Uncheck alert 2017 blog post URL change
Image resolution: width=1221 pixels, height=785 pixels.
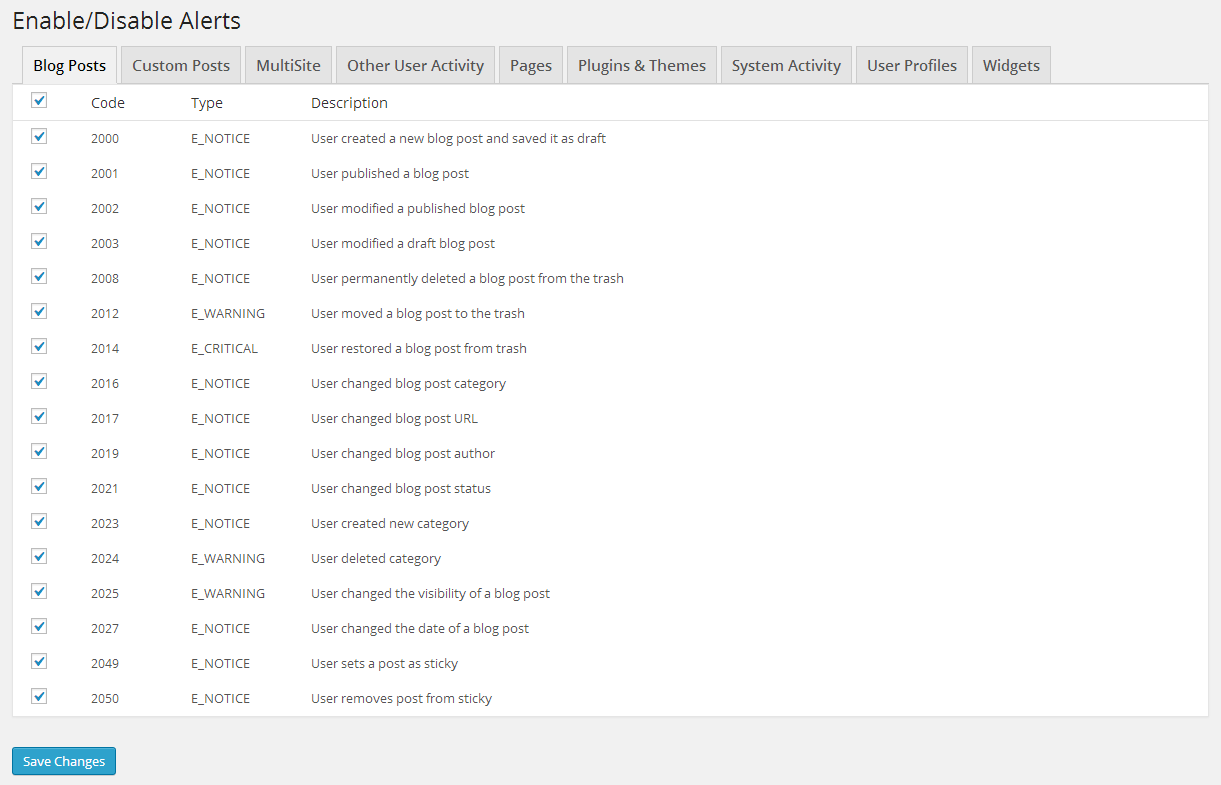point(39,416)
